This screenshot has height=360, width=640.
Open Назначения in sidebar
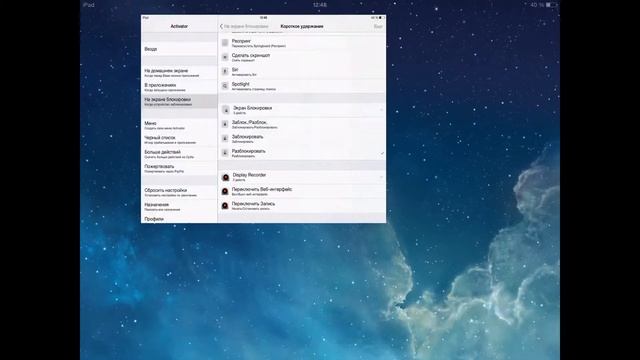coord(179,207)
